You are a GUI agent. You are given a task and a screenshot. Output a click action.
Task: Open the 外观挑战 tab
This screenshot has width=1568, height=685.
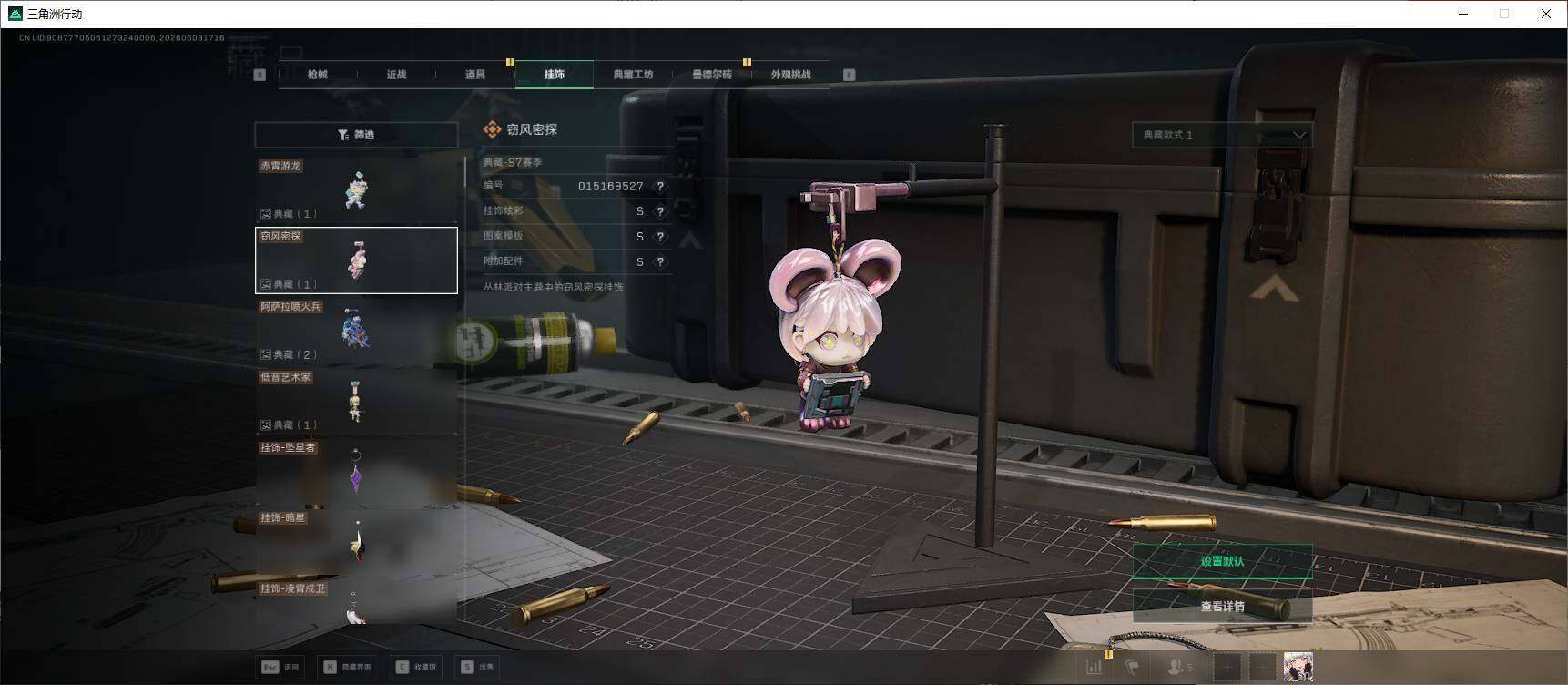coord(790,75)
